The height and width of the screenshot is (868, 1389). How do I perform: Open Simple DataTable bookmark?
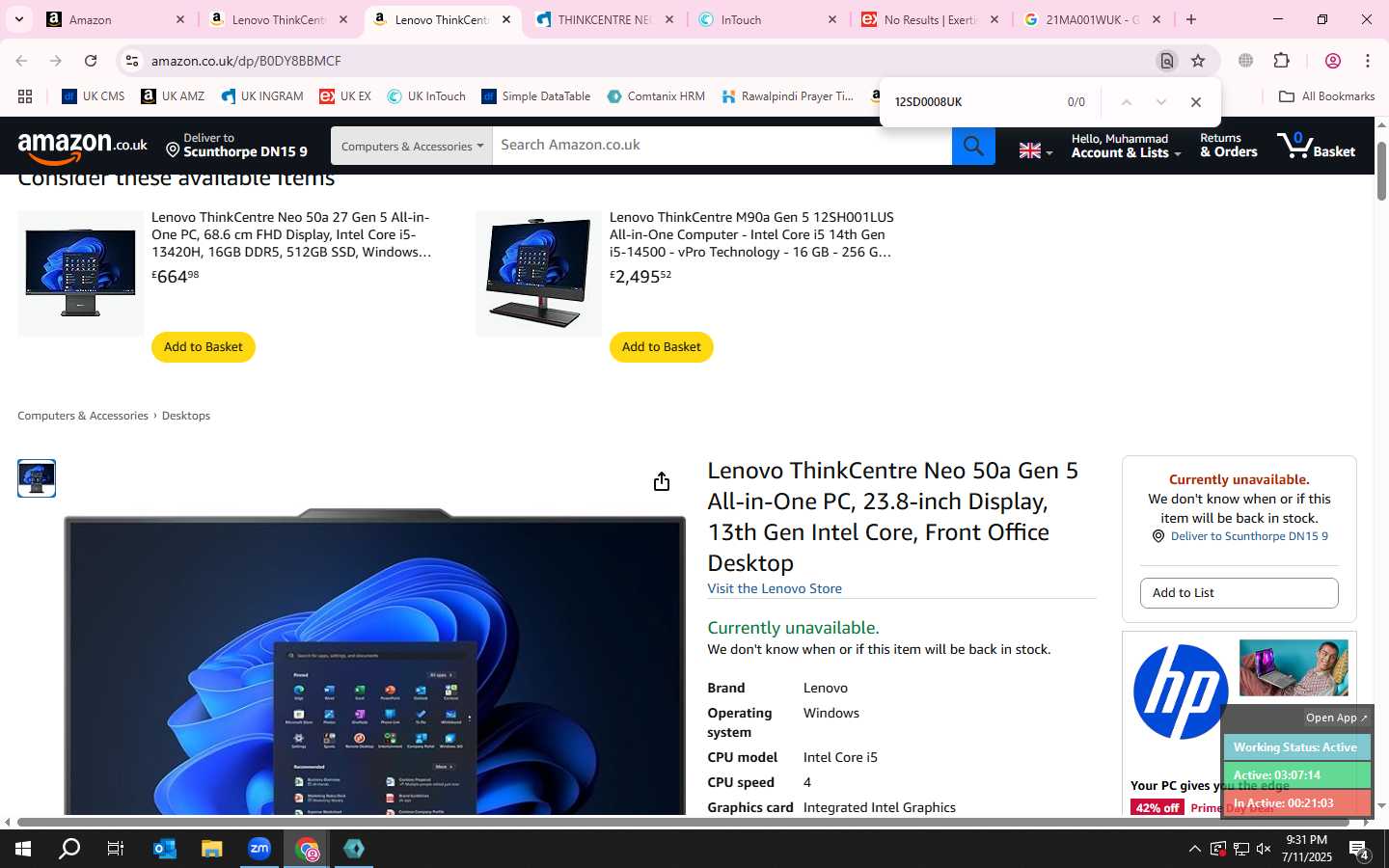(x=536, y=96)
